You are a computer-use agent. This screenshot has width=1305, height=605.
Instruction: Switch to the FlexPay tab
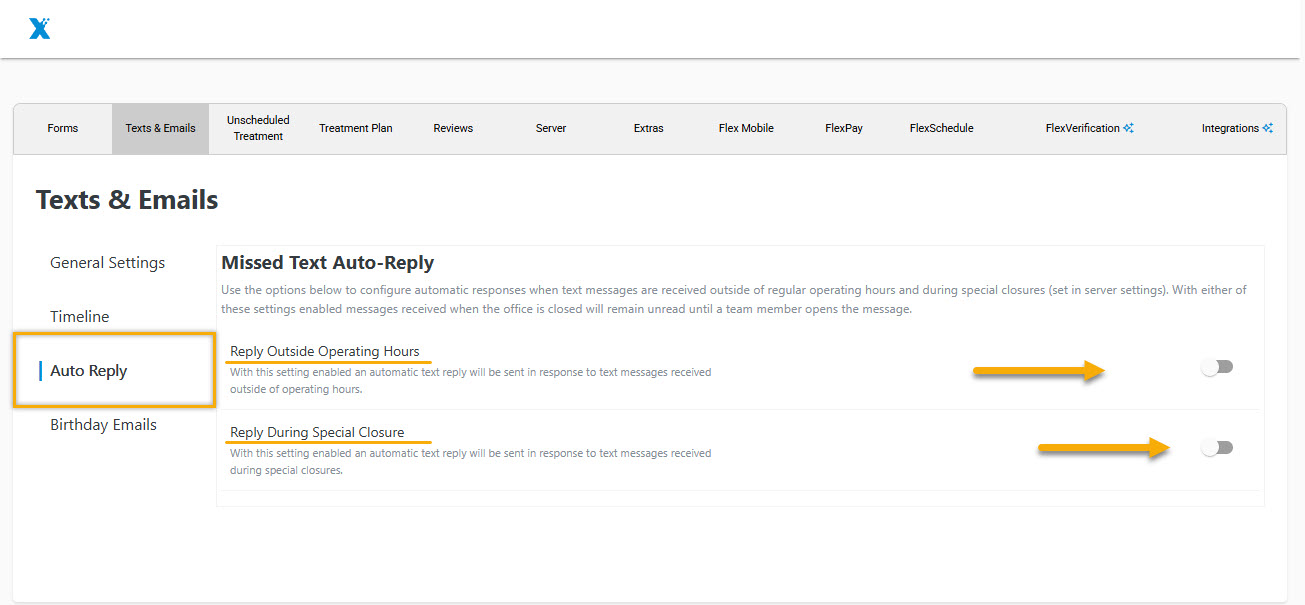(x=844, y=128)
